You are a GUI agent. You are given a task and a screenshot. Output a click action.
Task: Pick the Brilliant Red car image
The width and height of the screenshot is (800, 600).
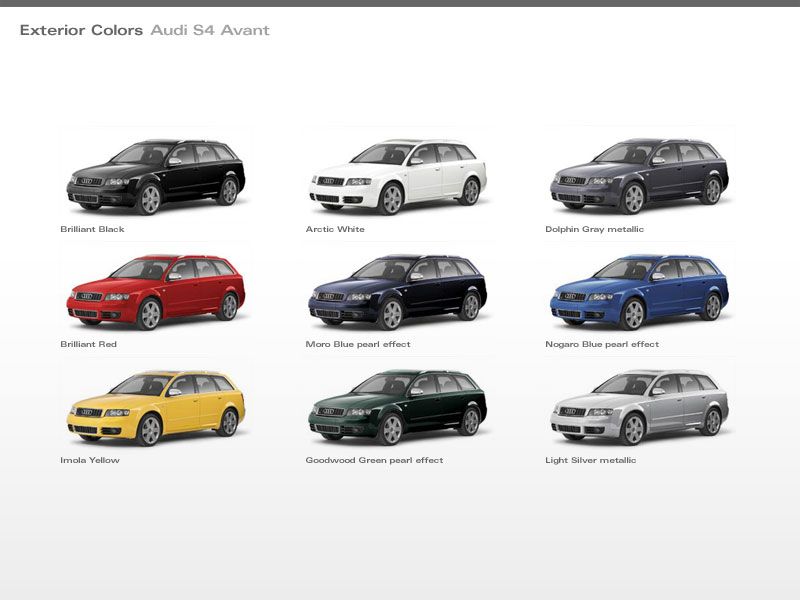(x=155, y=292)
